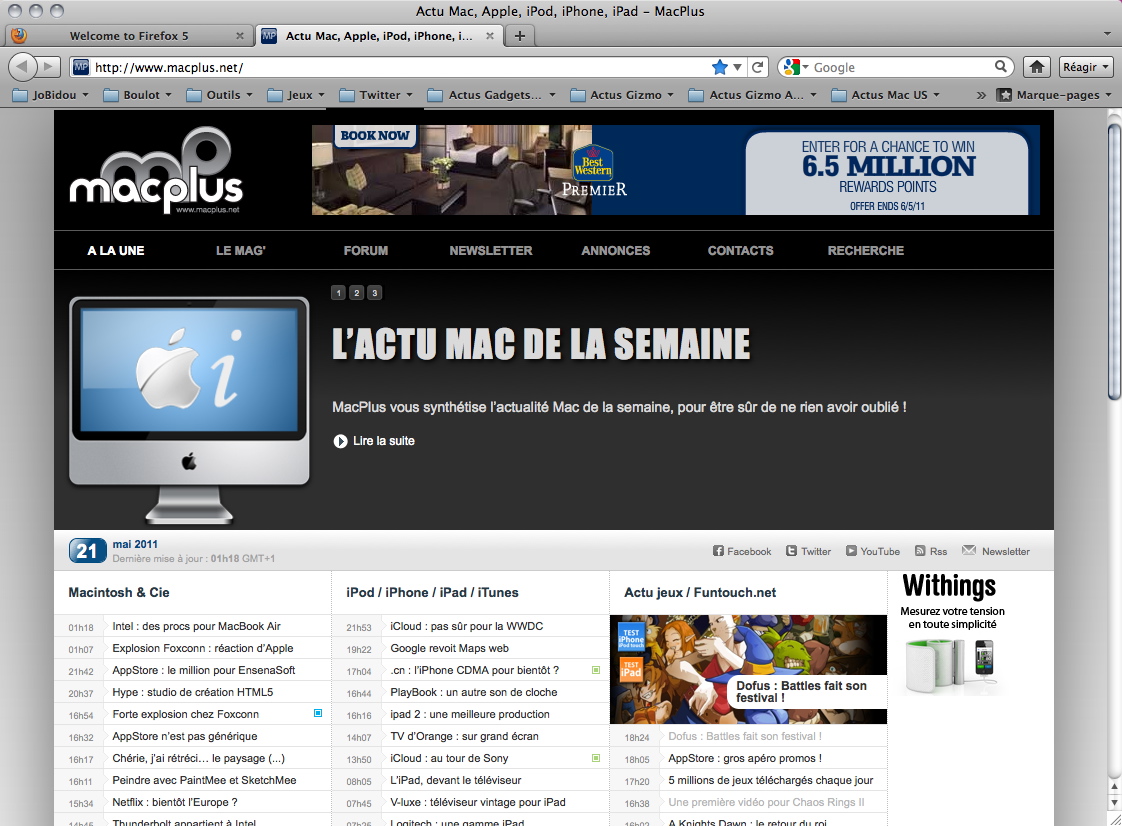Open the NEWSLETTER menu item

click(491, 251)
